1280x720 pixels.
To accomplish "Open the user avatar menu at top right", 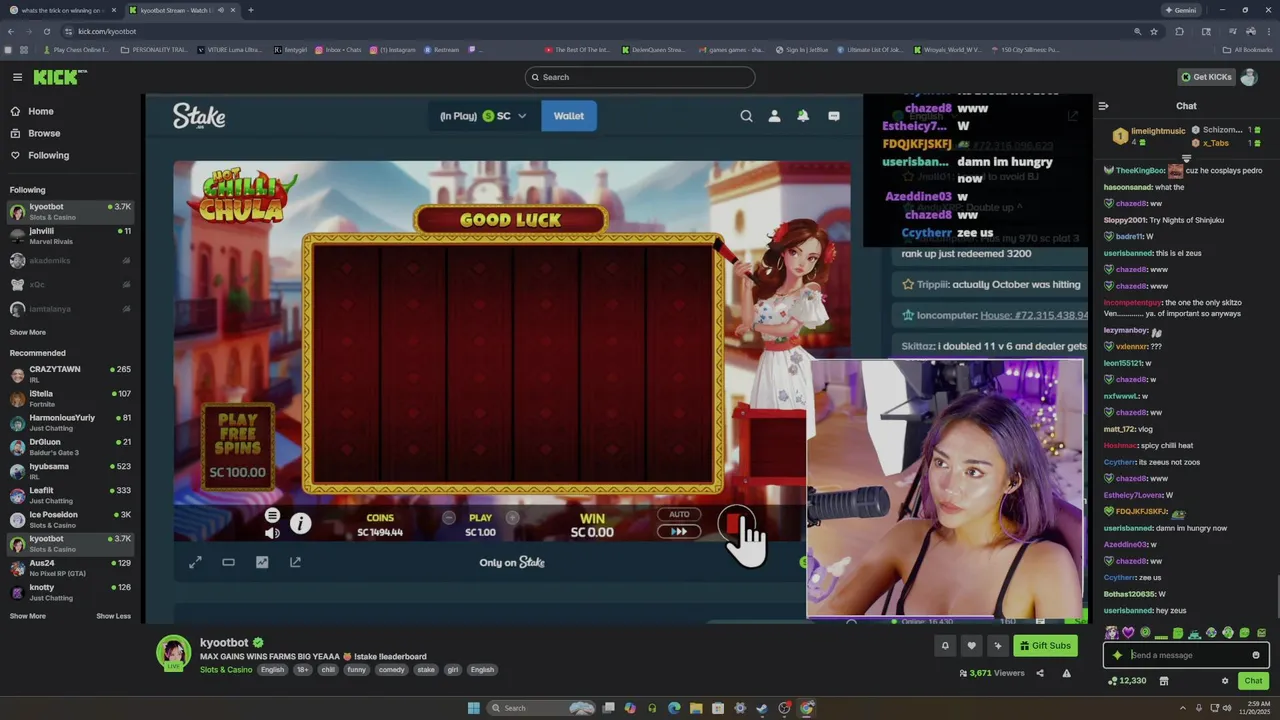I will [x=1249, y=77].
